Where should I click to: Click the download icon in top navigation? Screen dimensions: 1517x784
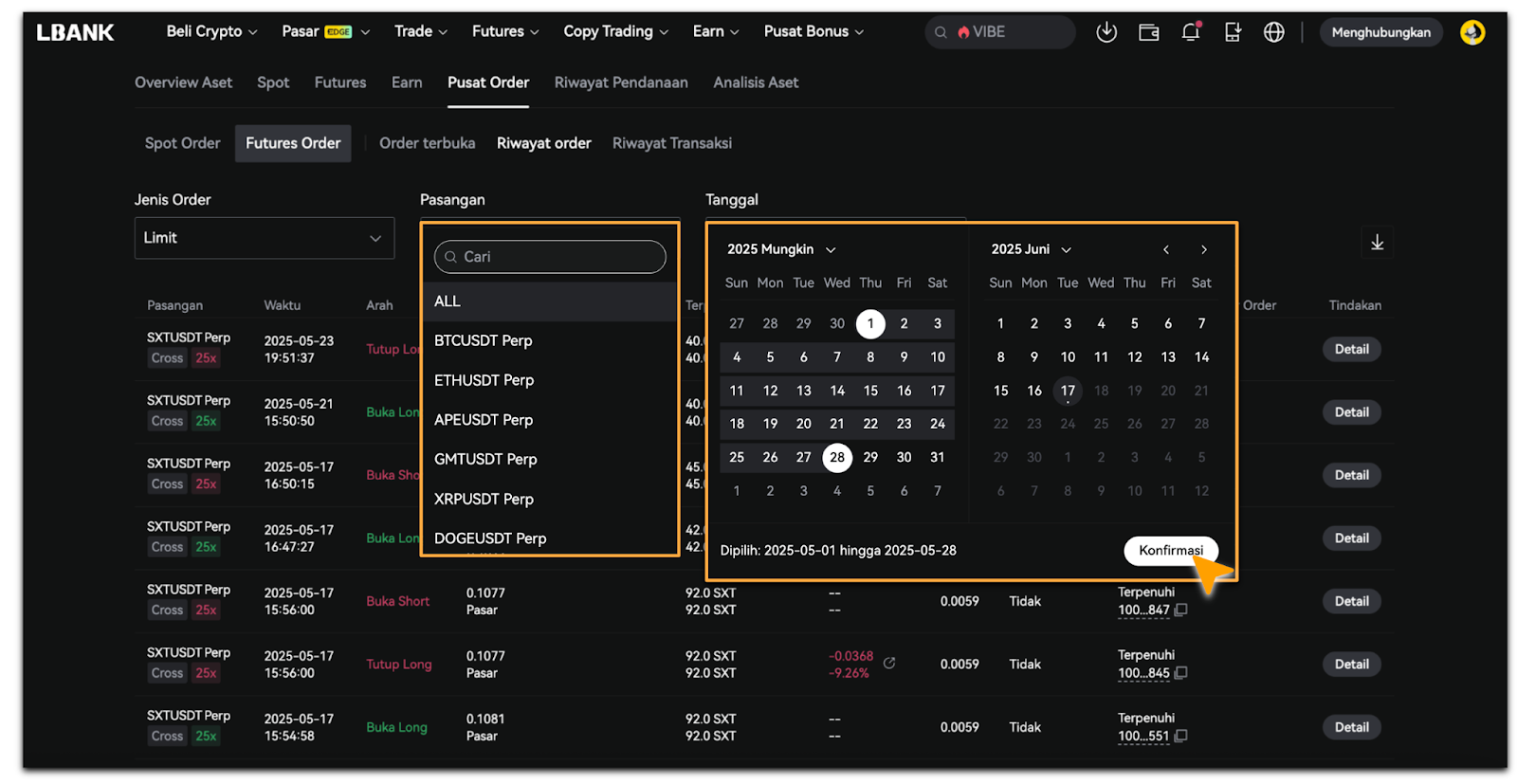pyautogui.click(x=1106, y=32)
